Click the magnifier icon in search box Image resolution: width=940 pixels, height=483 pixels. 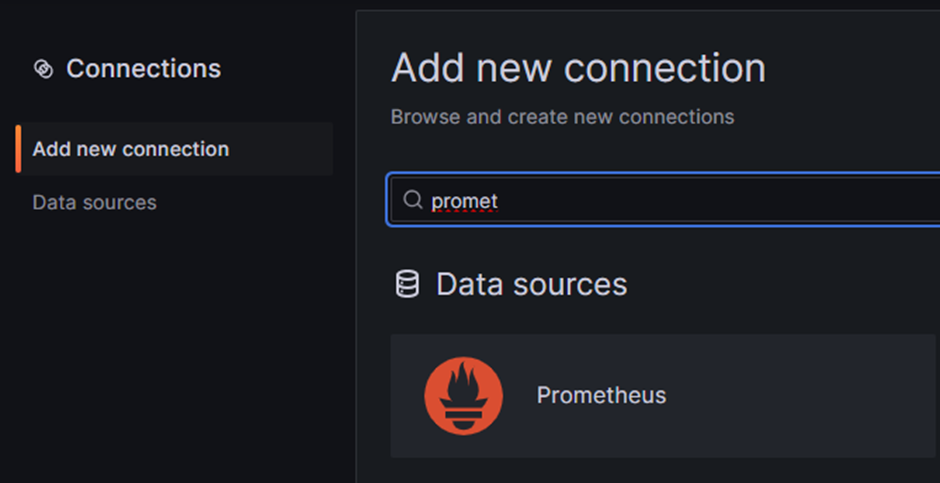tap(412, 201)
